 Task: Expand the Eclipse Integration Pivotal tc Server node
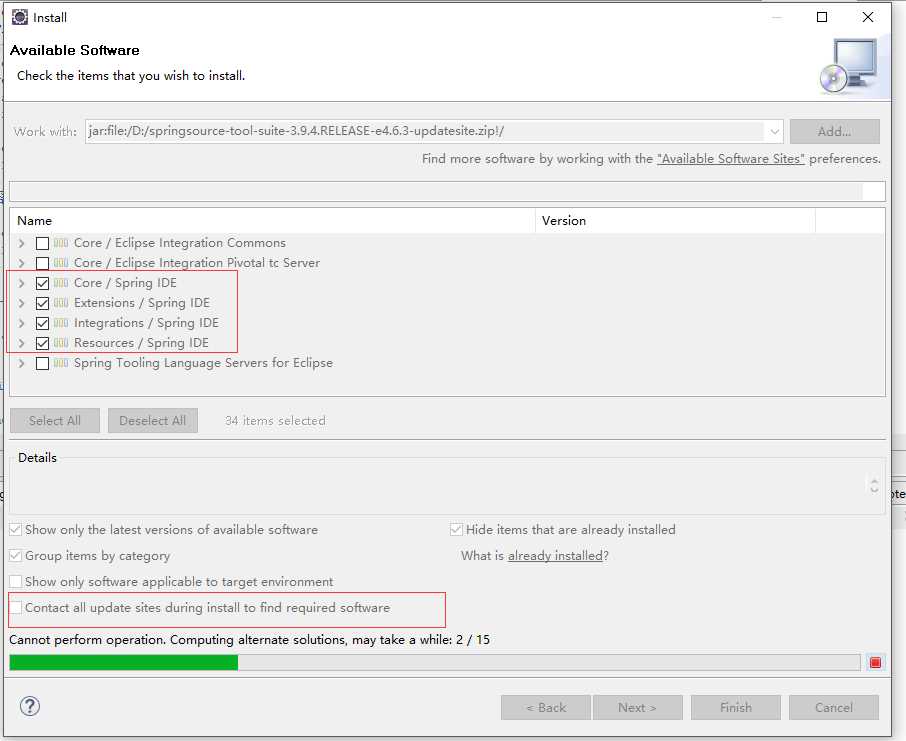point(22,264)
